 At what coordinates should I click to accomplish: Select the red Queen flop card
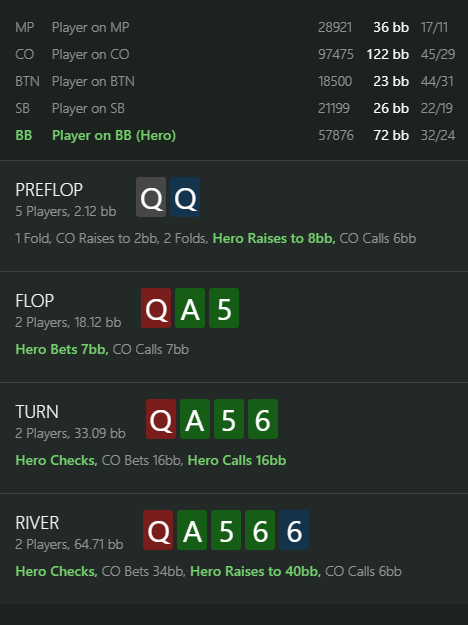[x=156, y=308]
